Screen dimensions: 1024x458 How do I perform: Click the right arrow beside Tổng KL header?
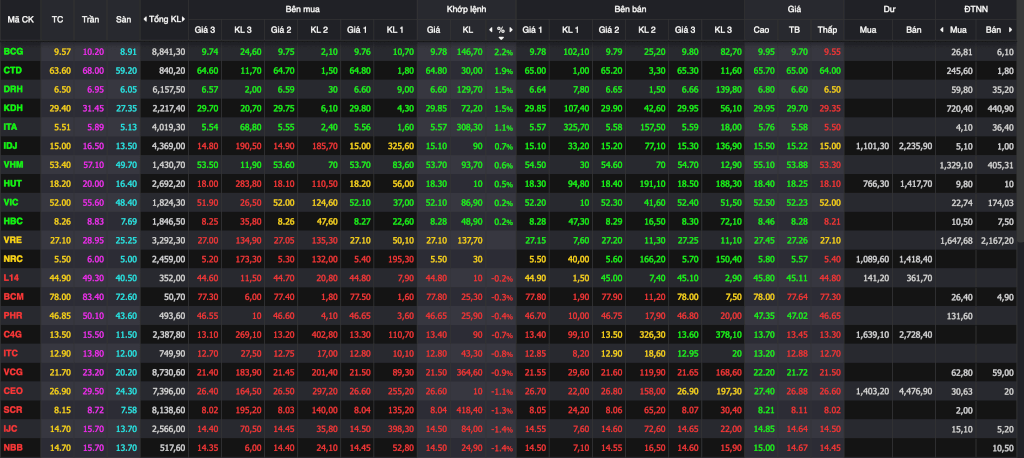(x=184, y=19)
